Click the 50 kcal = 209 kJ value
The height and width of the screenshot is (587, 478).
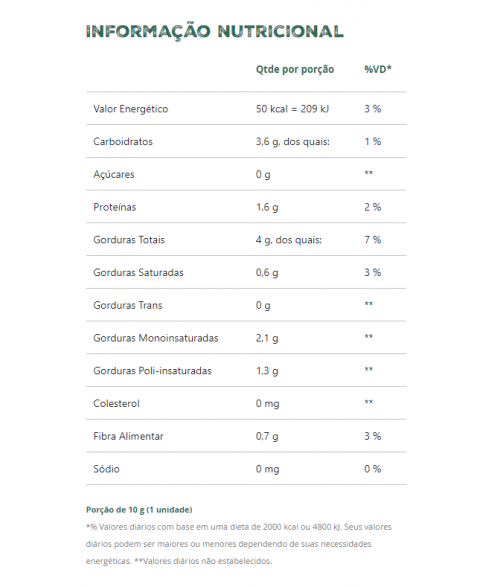click(x=292, y=109)
